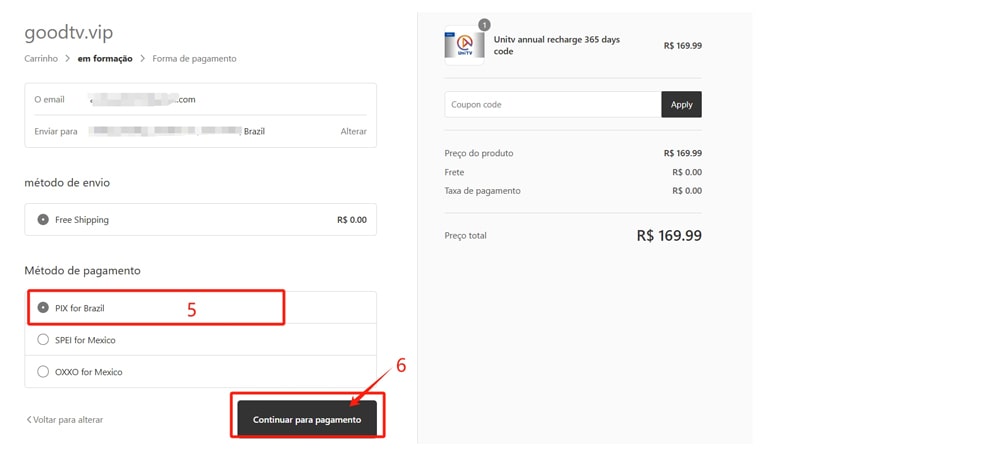This screenshot has width=1000, height=456.
Task: Click the goodtv.vip store title
Action: (68, 33)
